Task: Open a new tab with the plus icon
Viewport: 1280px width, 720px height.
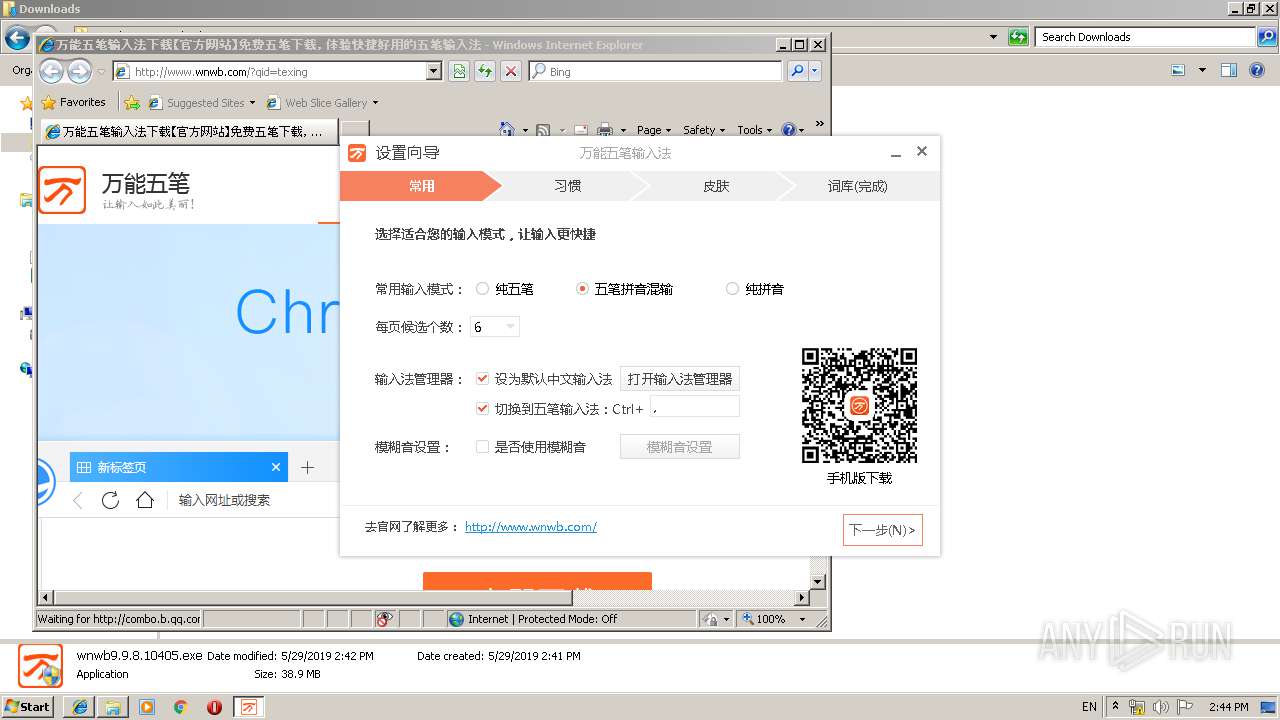Action: [307, 467]
